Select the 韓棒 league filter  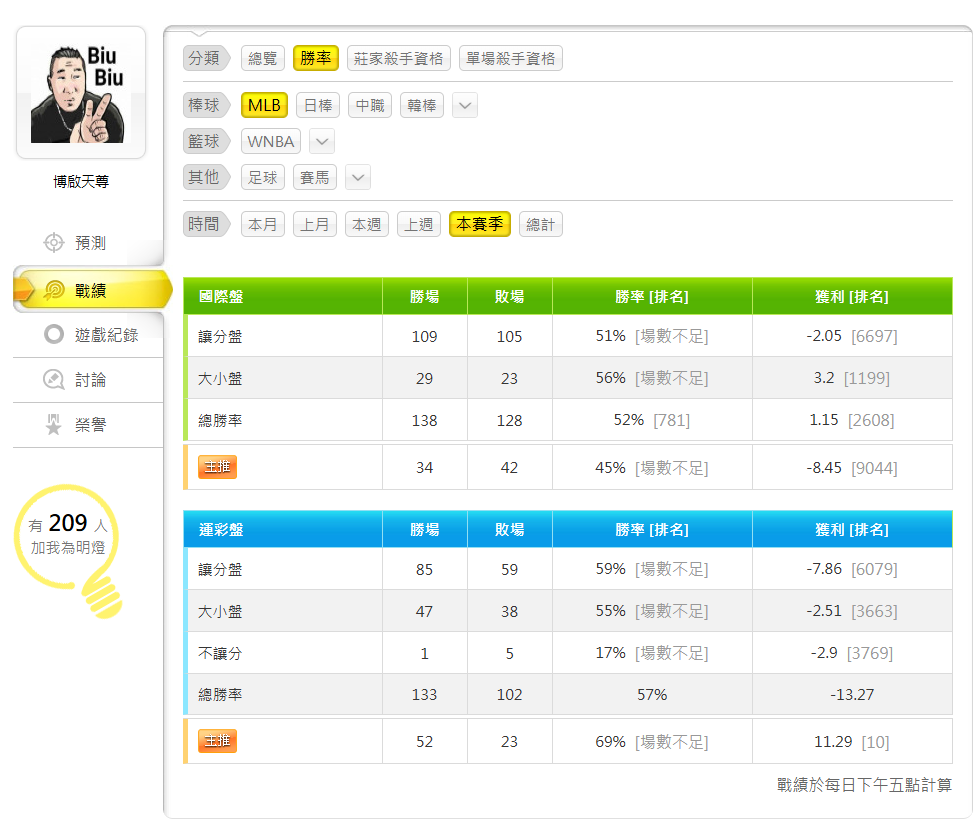coord(422,105)
